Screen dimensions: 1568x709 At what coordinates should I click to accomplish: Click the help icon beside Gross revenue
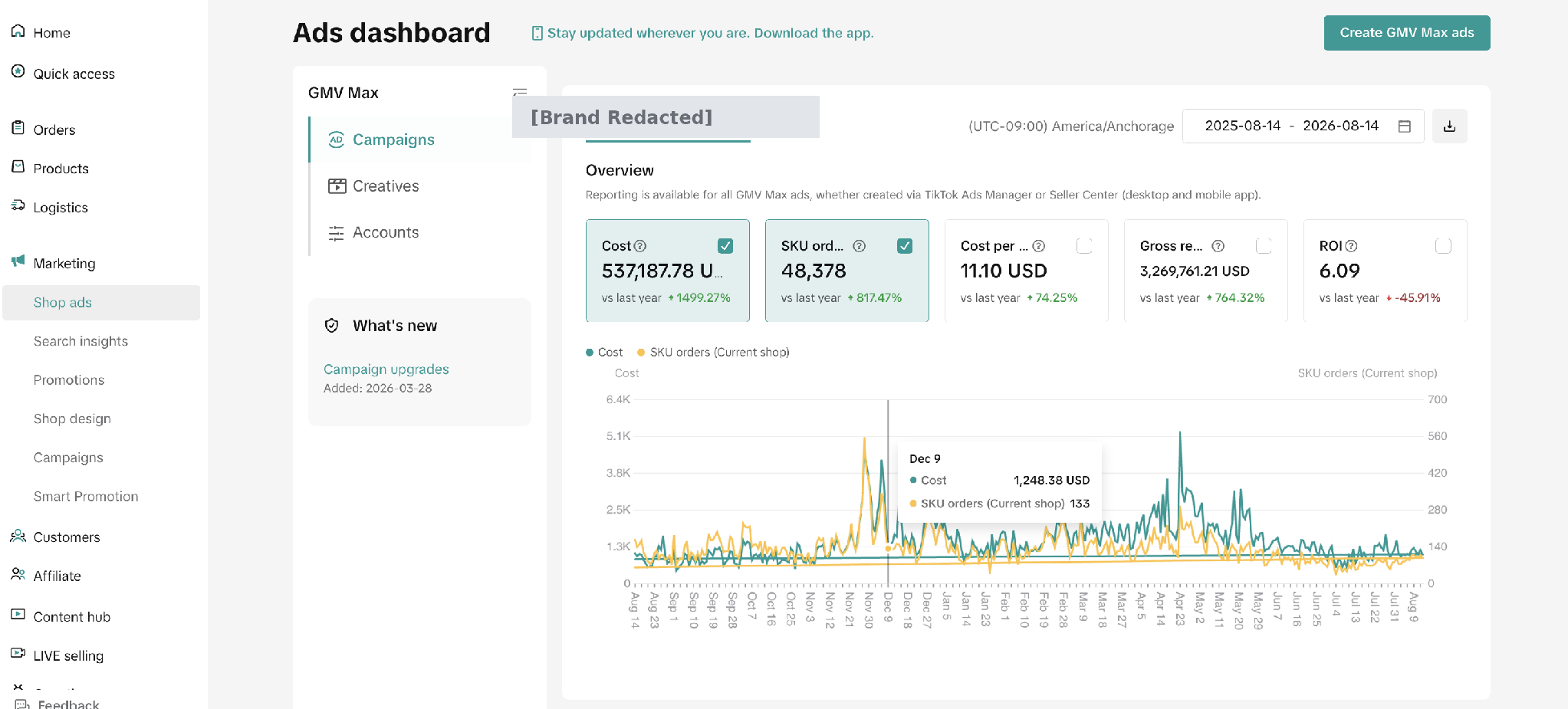pos(1218,246)
